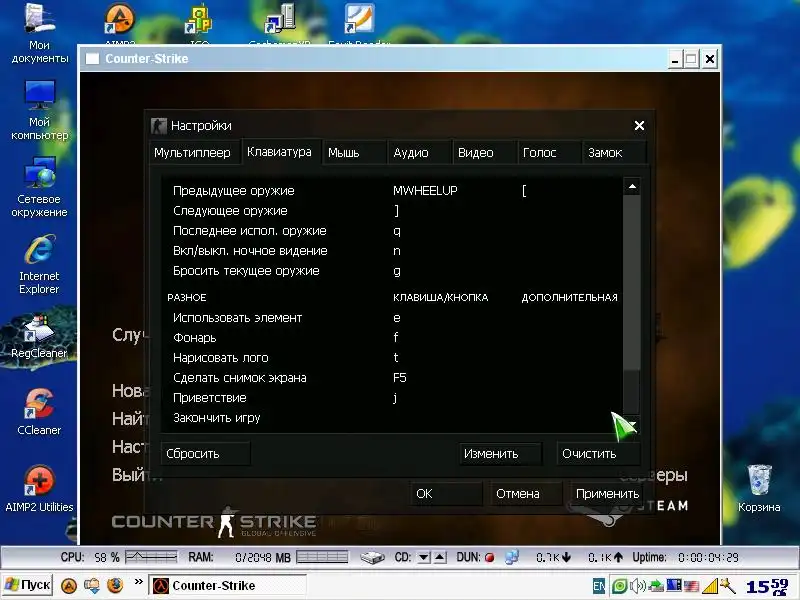The image size is (800, 600).
Task: Click the red DUN indicator dot
Action: [489, 558]
